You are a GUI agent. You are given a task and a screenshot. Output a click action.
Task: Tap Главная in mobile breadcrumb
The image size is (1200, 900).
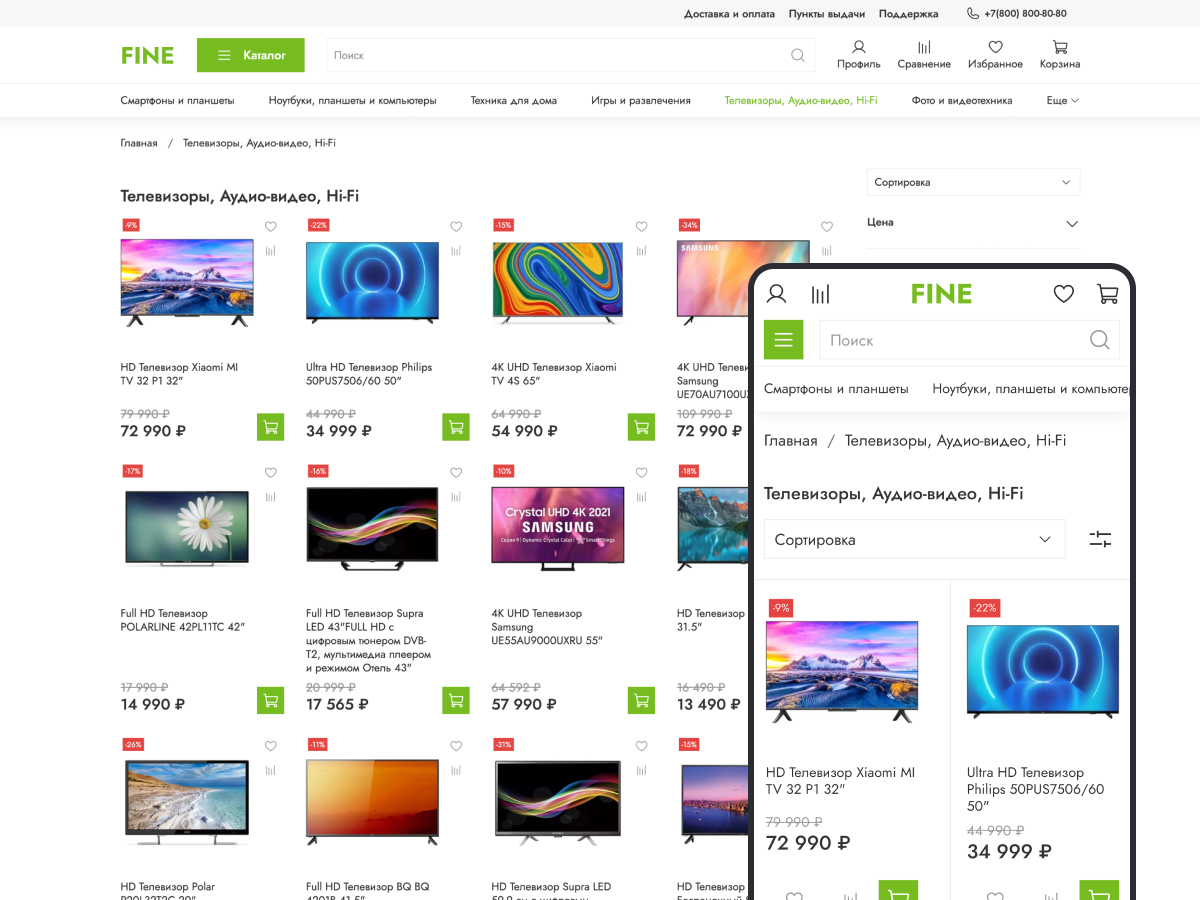point(791,440)
